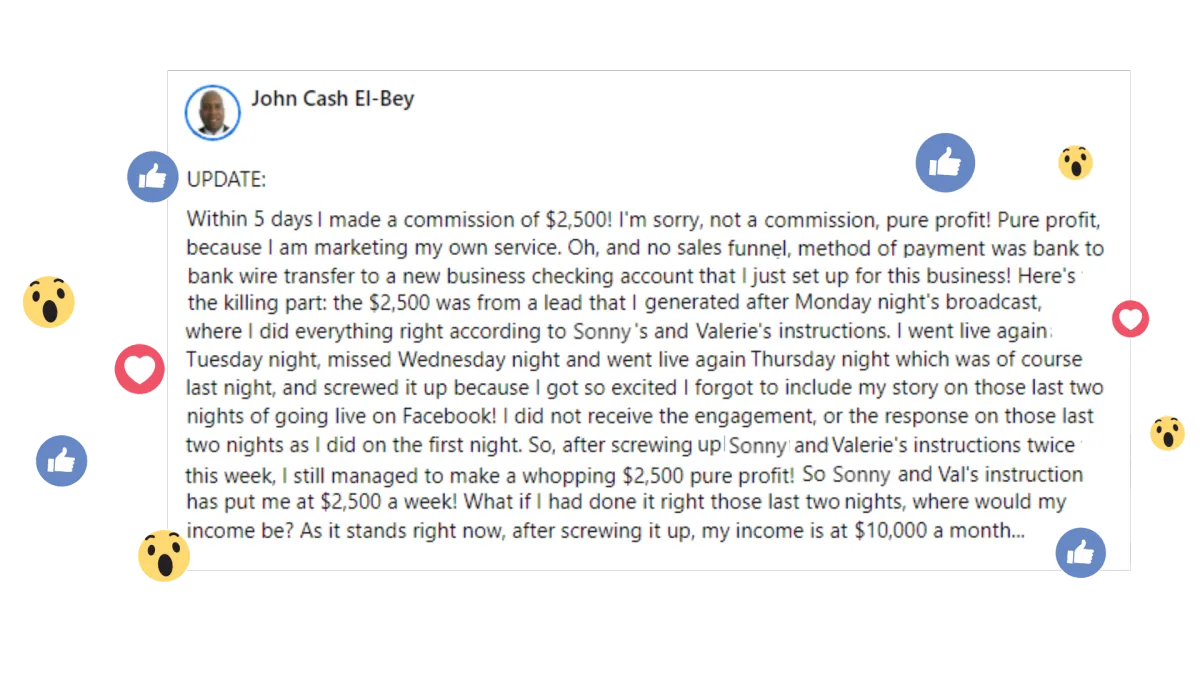This screenshot has height=675, width=1200.
Task: Click the UPDATE: heading text
Action: 227,180
